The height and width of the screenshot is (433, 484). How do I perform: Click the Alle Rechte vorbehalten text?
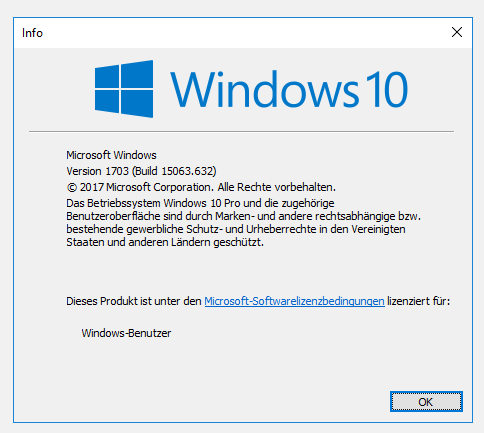pos(277,187)
